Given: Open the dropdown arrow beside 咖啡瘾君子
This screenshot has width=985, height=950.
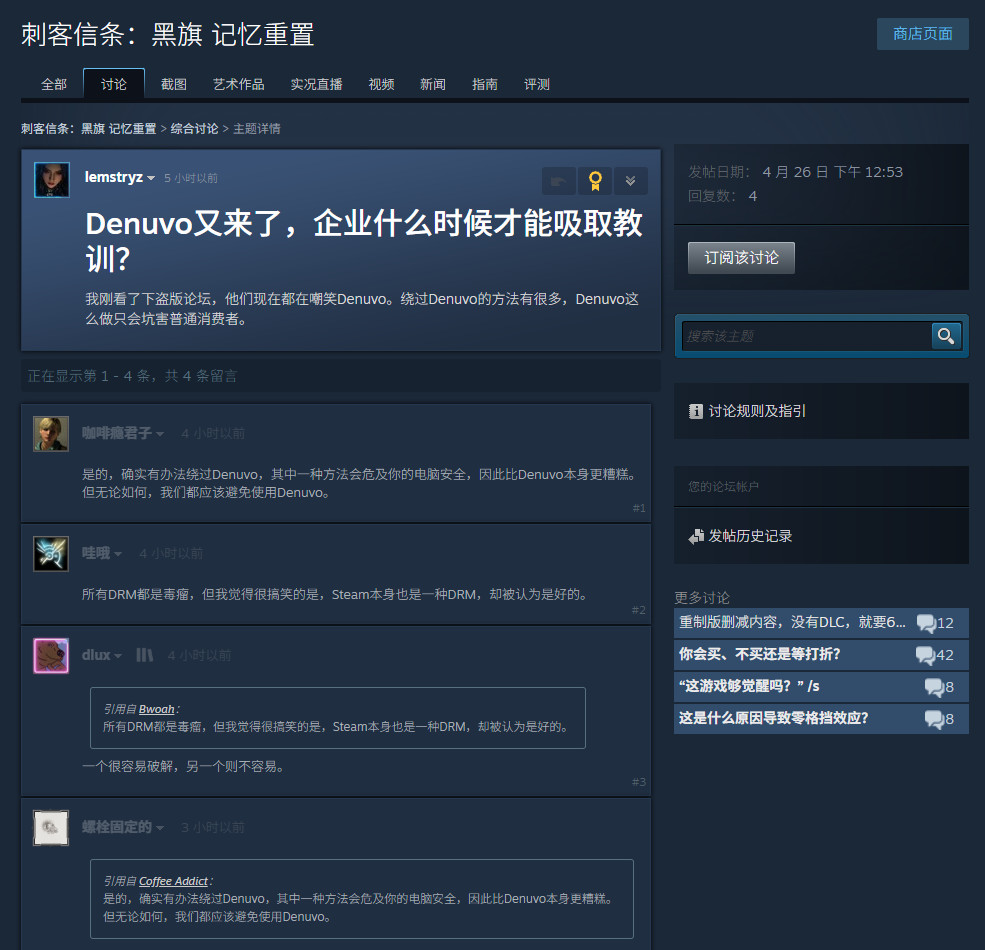Looking at the screenshot, I should tap(160, 434).
